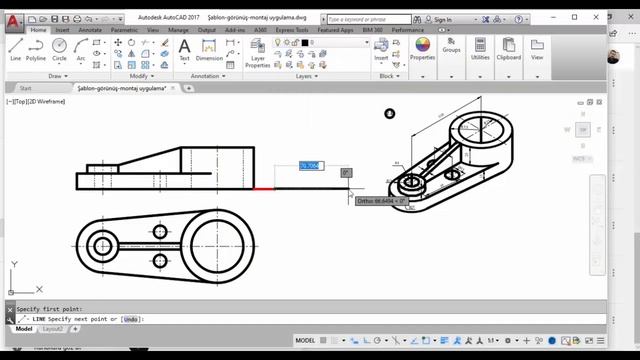The image size is (640, 360).
Task: Select the Line tool
Action: point(16,49)
